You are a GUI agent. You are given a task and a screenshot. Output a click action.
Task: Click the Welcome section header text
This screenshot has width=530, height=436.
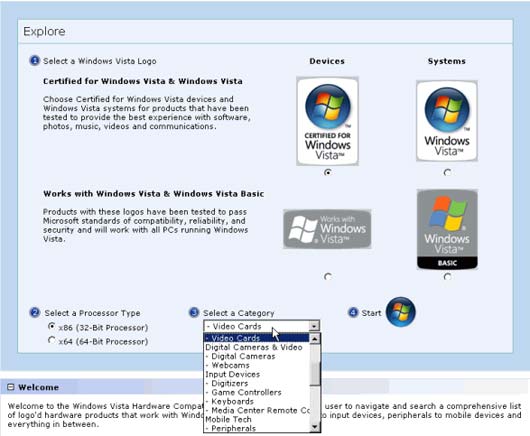(39, 387)
